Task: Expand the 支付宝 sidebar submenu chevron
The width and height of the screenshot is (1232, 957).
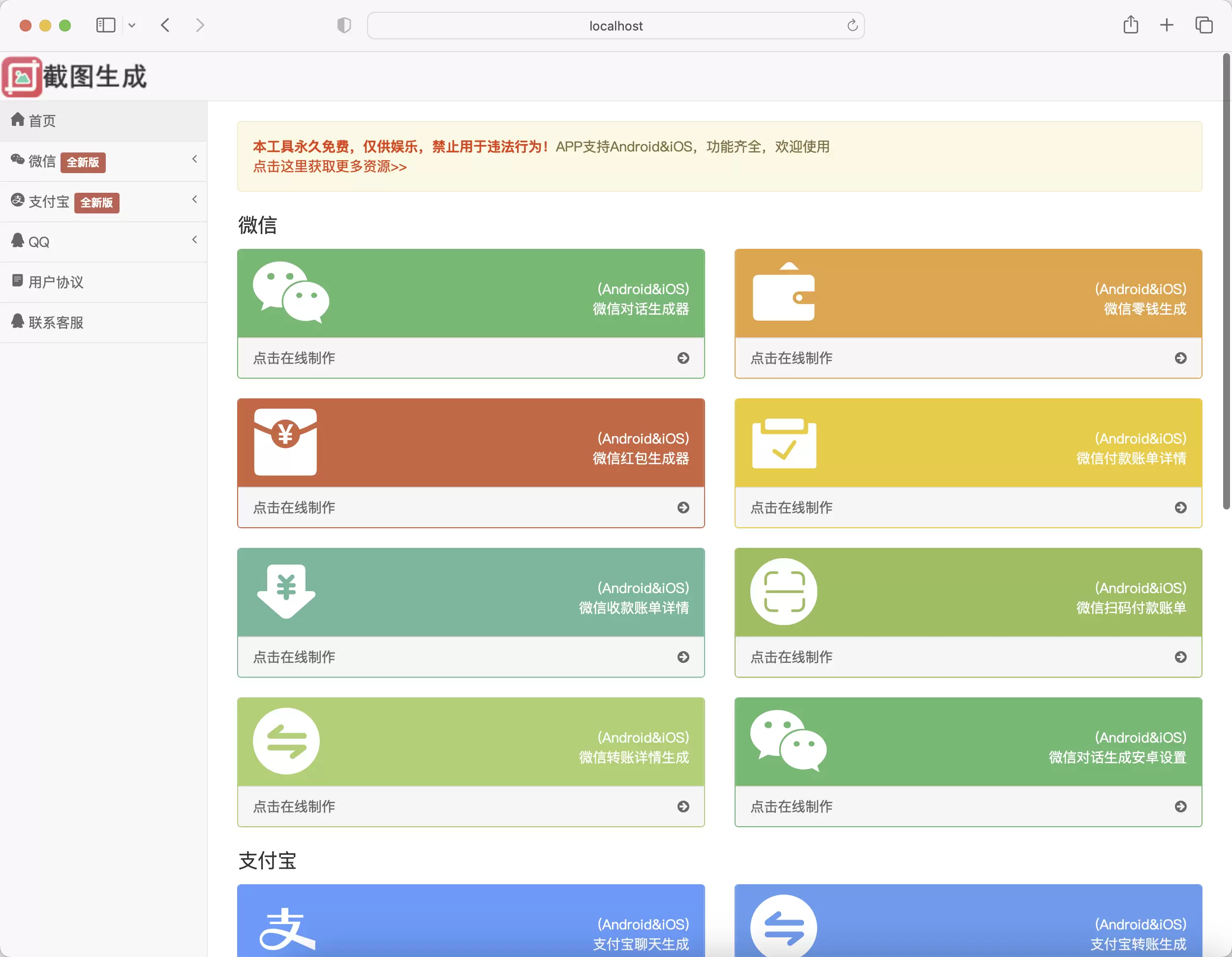Action: 195,199
